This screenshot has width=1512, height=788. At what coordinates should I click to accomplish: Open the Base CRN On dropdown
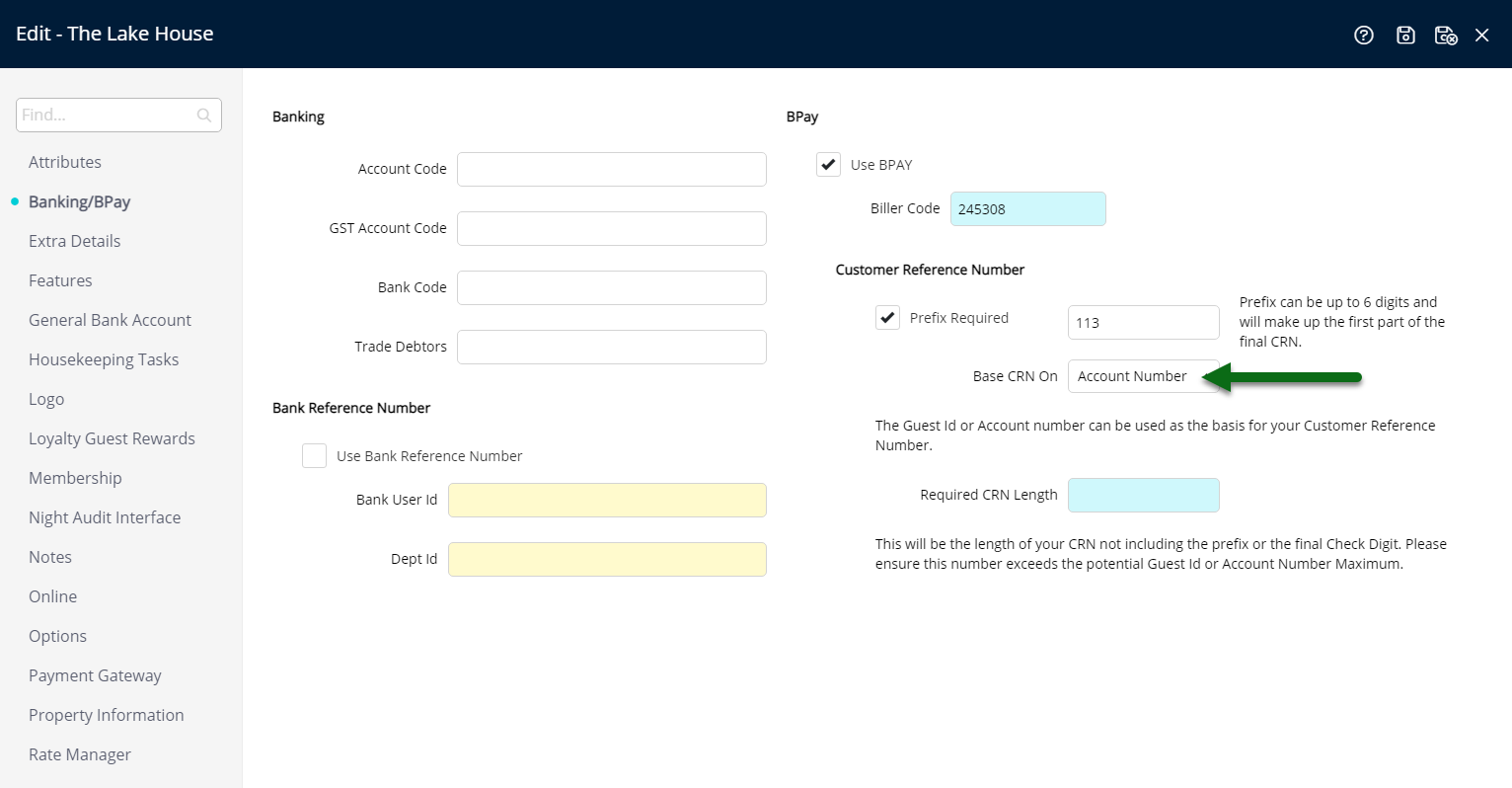(x=1143, y=376)
